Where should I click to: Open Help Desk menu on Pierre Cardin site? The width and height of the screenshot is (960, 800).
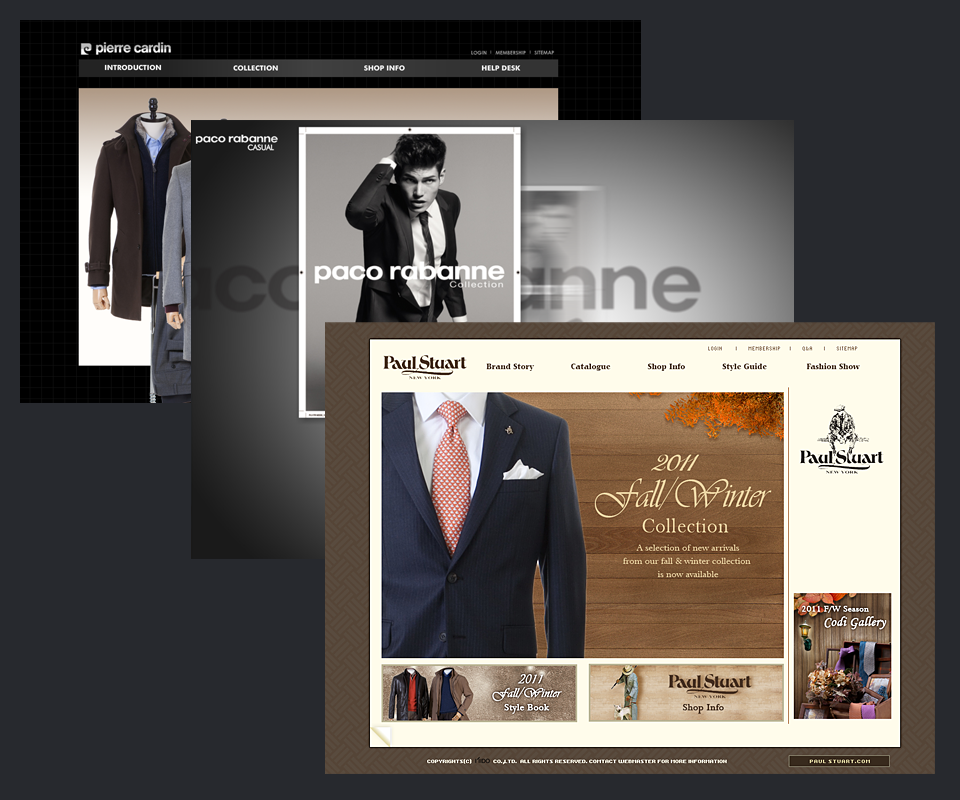coord(501,68)
